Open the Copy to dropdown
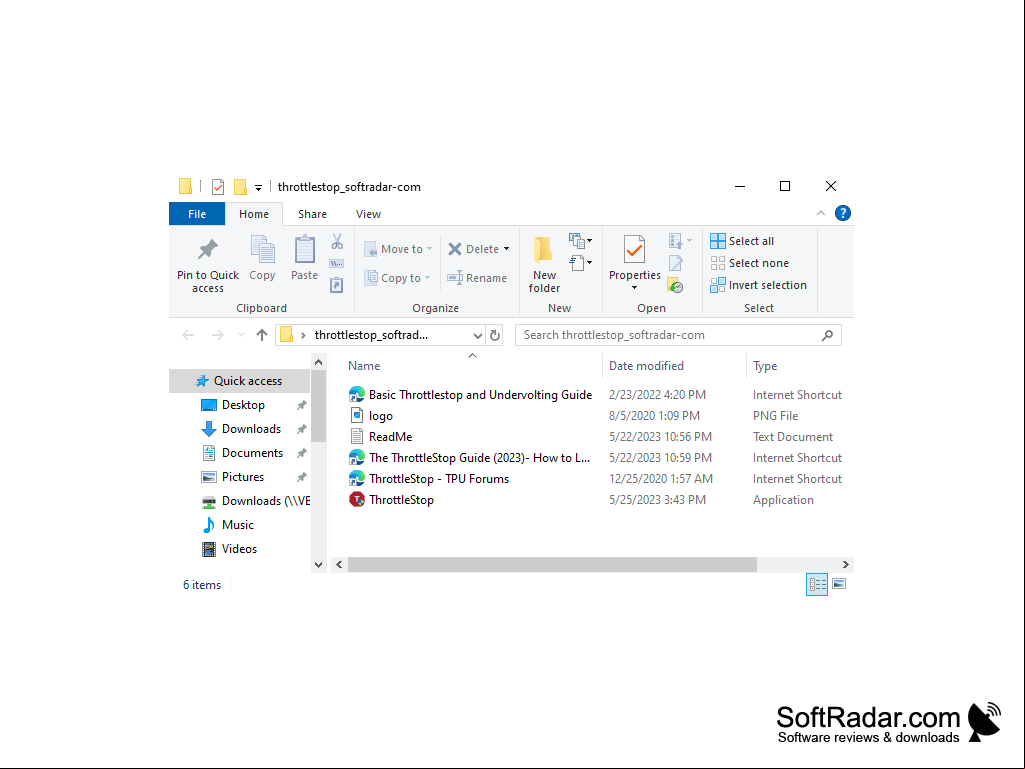 [397, 278]
